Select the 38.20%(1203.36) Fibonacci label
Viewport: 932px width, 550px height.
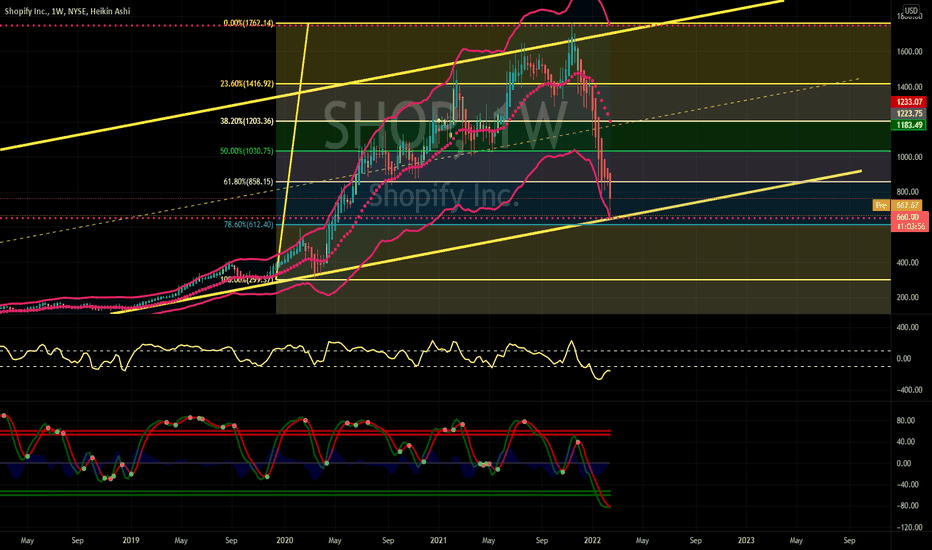coord(247,121)
